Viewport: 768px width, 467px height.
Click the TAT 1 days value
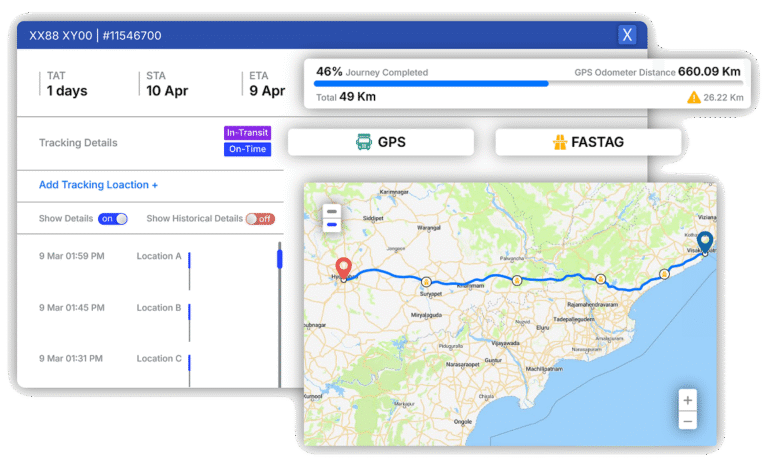pyautogui.click(x=67, y=91)
